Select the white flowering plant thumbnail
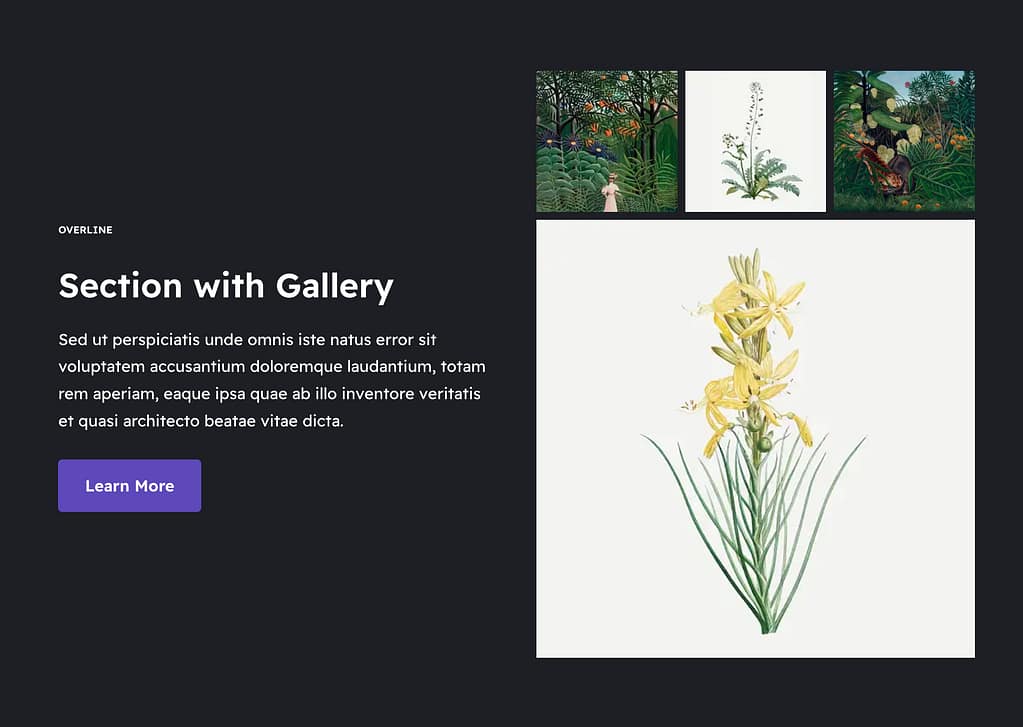1023x727 pixels. (755, 141)
